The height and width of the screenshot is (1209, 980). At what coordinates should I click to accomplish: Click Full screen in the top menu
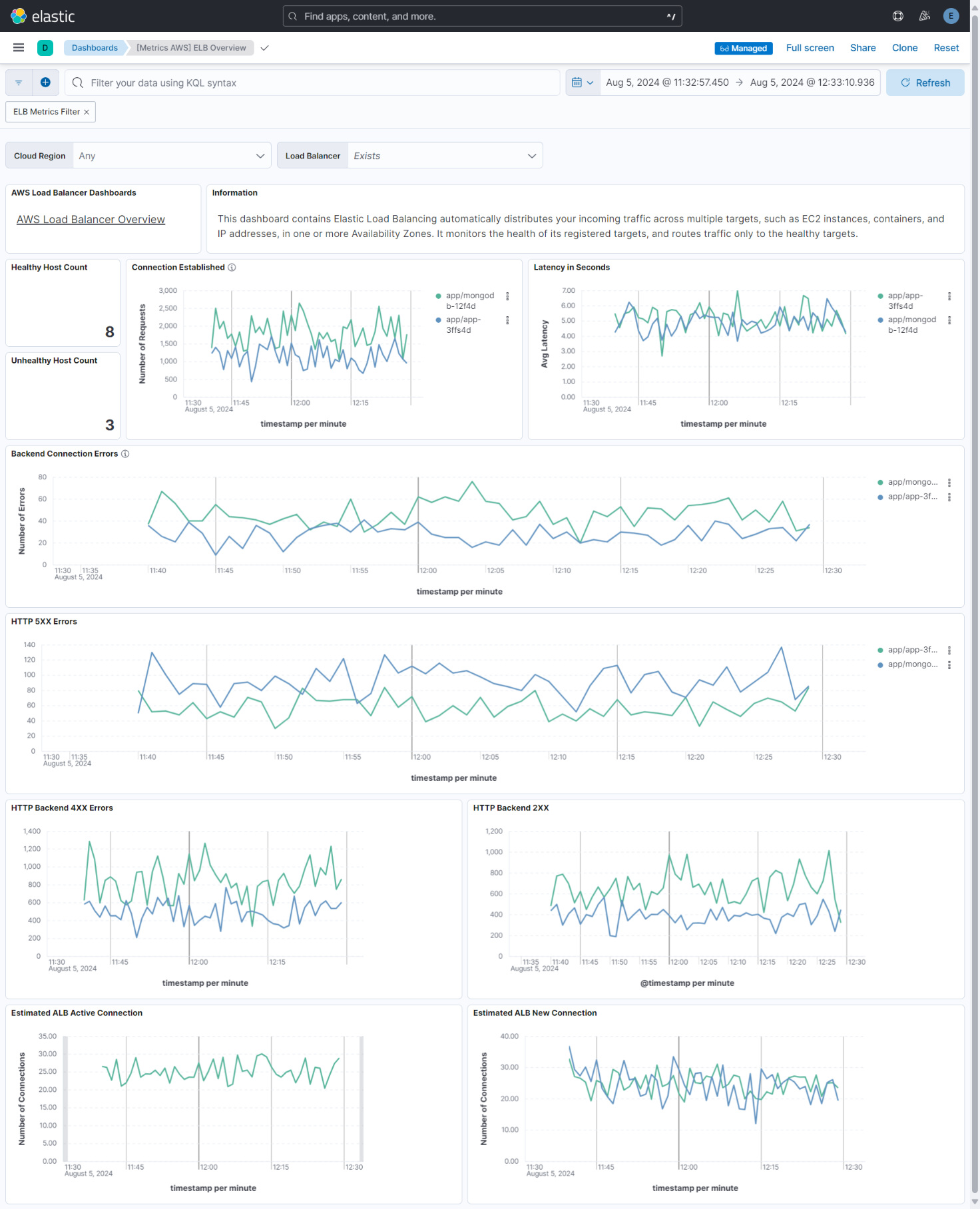click(x=810, y=48)
